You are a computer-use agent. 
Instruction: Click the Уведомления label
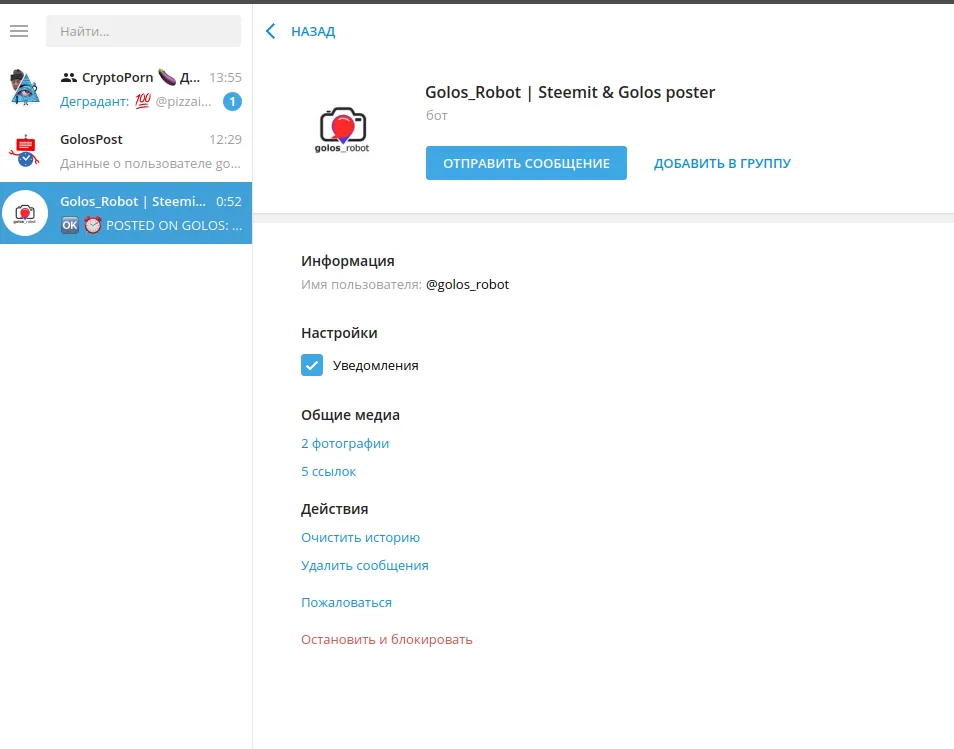click(375, 366)
